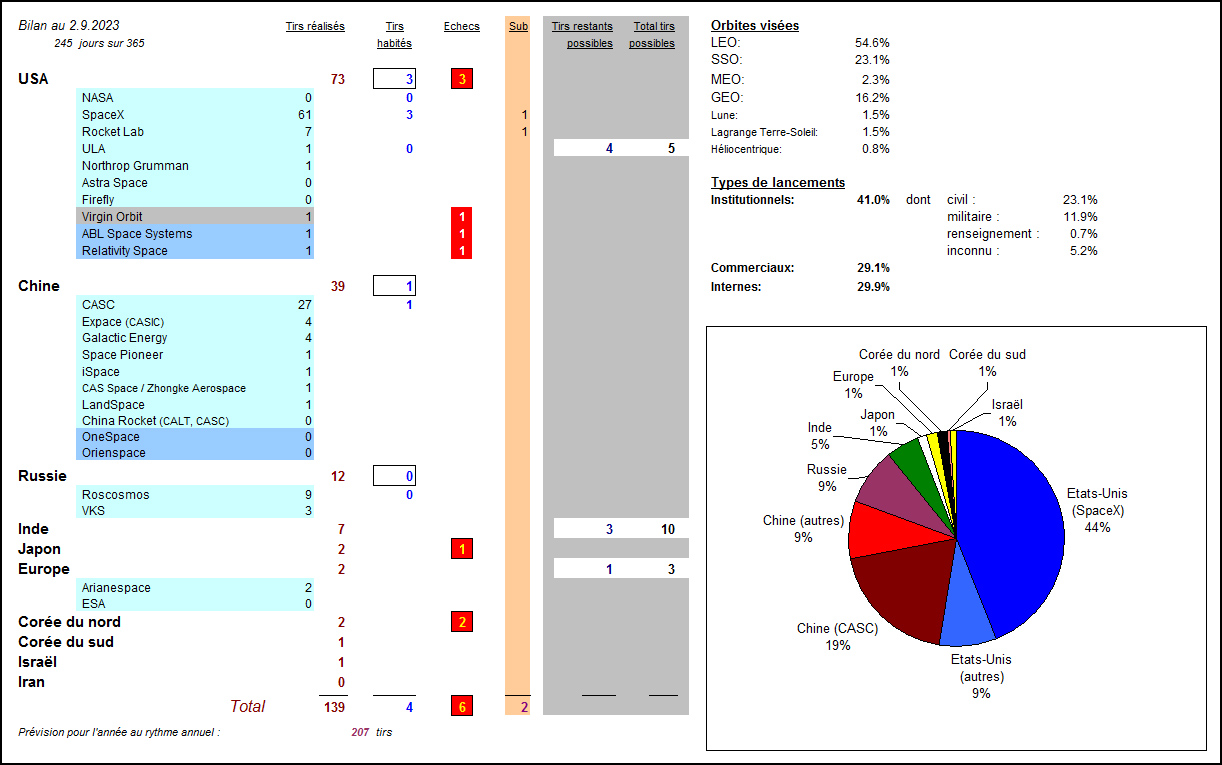This screenshot has height=765, width=1222.
Task: Click the 'Galactic Energy' row label
Action: click(123, 338)
